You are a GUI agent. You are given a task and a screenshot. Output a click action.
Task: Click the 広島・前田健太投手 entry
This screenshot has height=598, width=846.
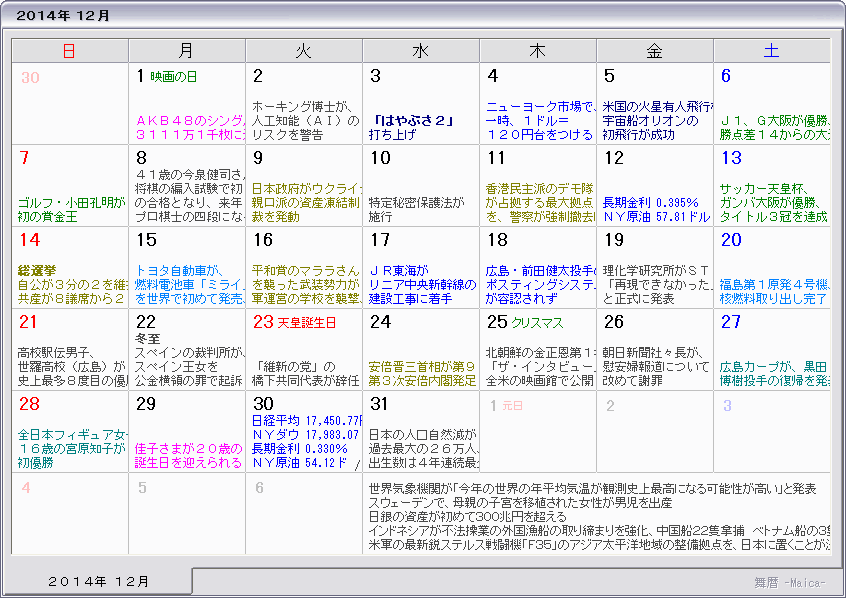pyautogui.click(x=540, y=284)
